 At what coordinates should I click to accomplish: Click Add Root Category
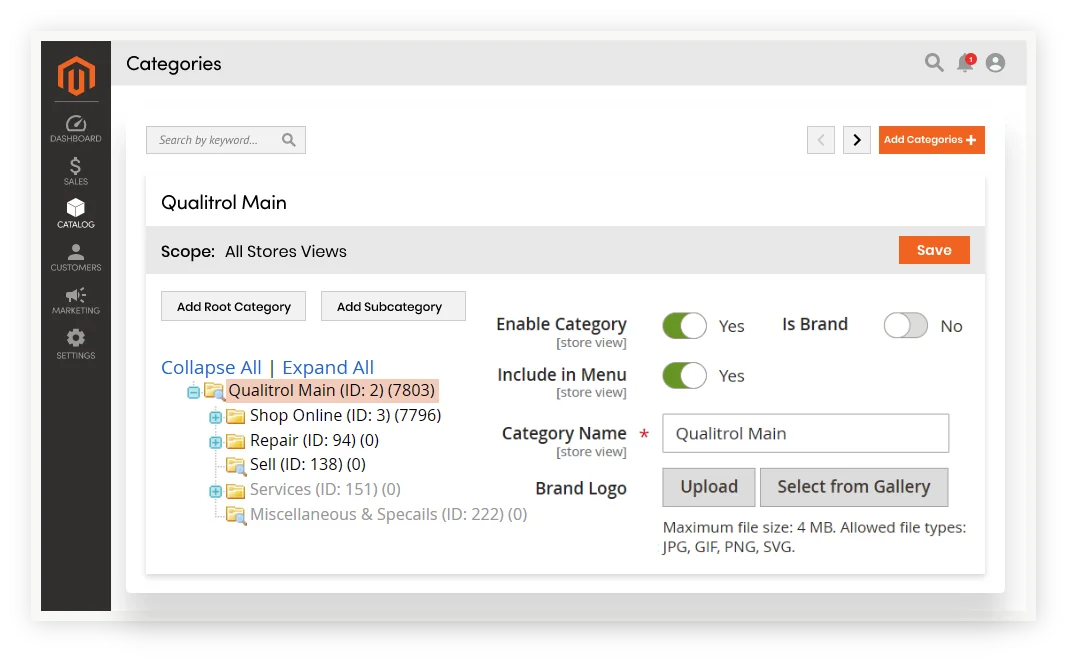pos(234,307)
